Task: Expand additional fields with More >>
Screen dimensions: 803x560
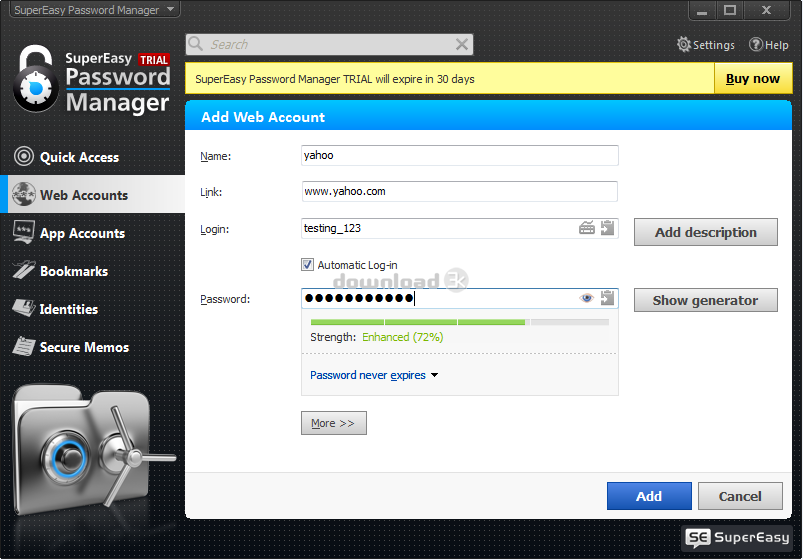Action: [x=333, y=423]
